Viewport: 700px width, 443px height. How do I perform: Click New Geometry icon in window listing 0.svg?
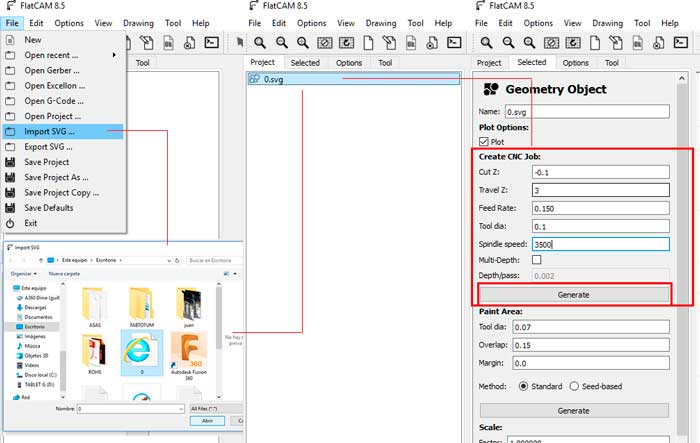(x=368, y=43)
